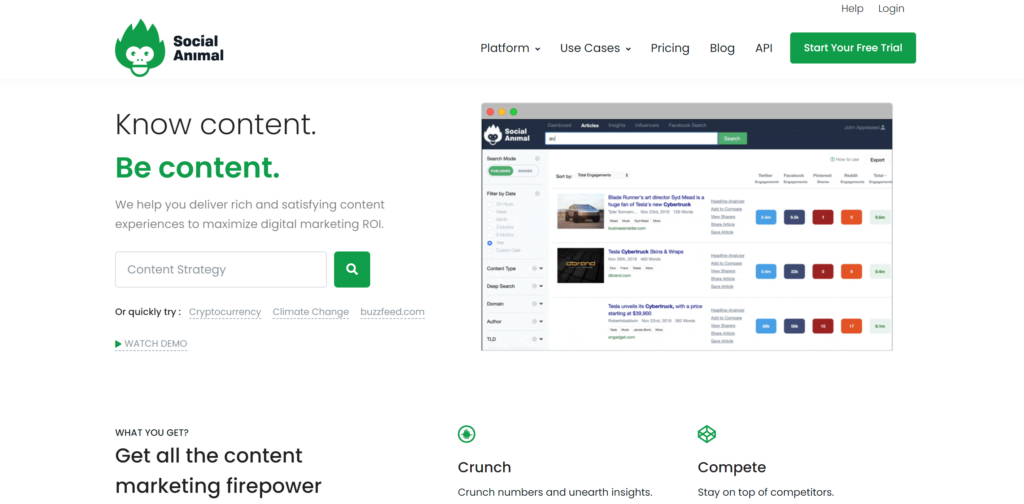1024x504 pixels.
Task: Click the green Search button in demo
Action: click(732, 138)
